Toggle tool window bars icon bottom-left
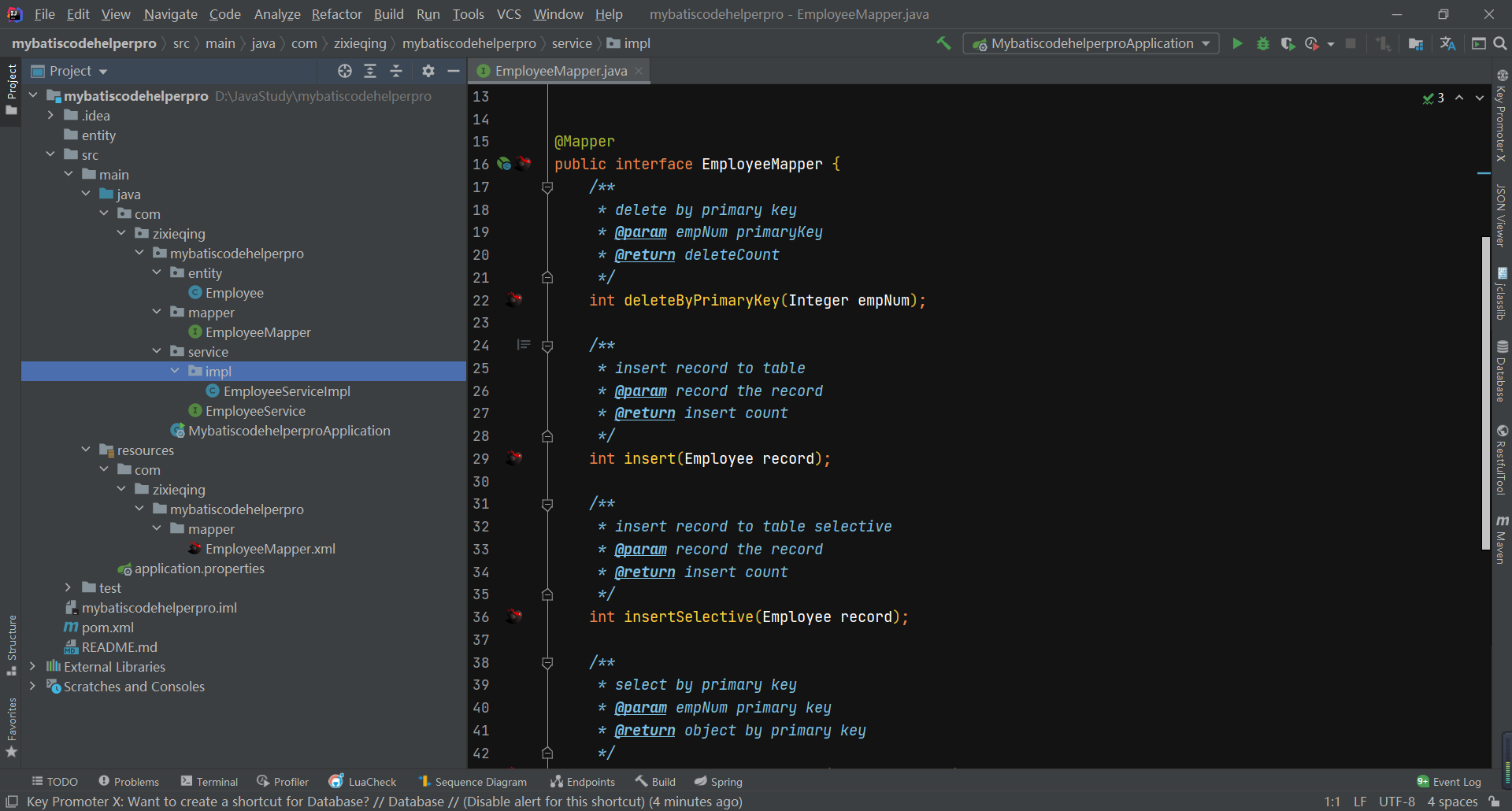Viewport: 1512px width, 811px height. point(12,802)
